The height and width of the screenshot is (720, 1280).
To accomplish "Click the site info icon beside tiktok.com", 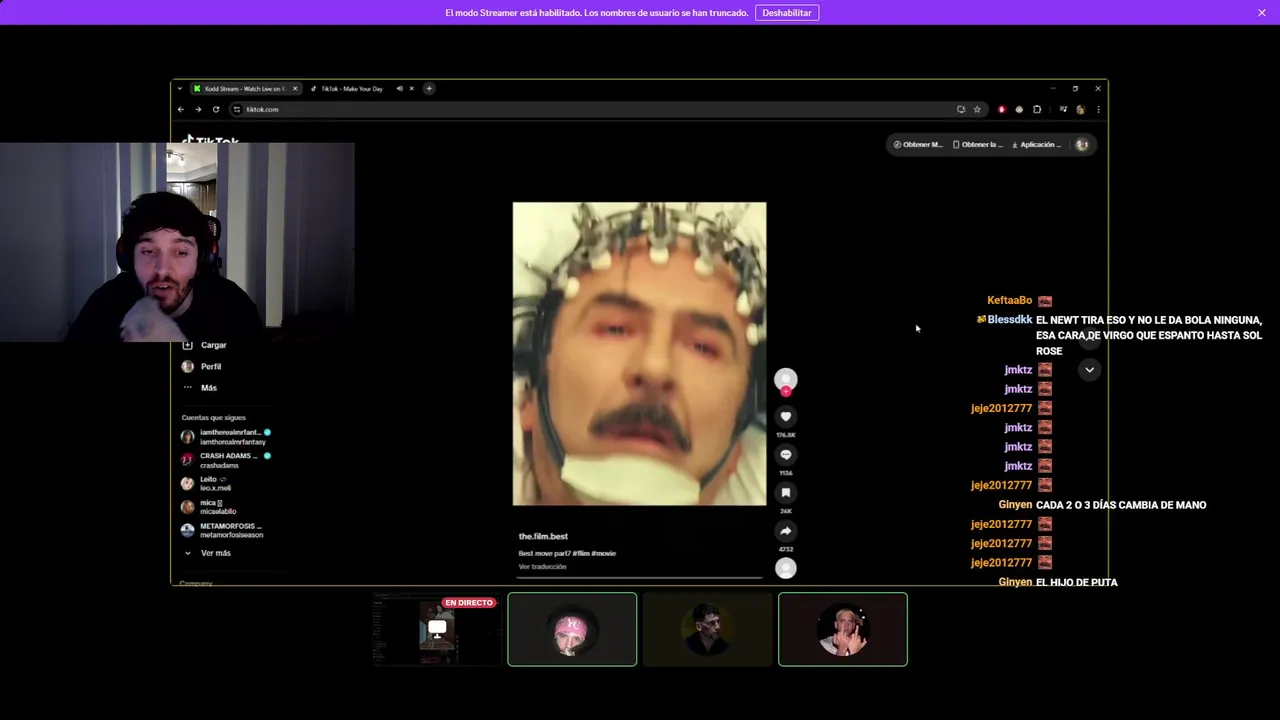I will click(x=237, y=109).
